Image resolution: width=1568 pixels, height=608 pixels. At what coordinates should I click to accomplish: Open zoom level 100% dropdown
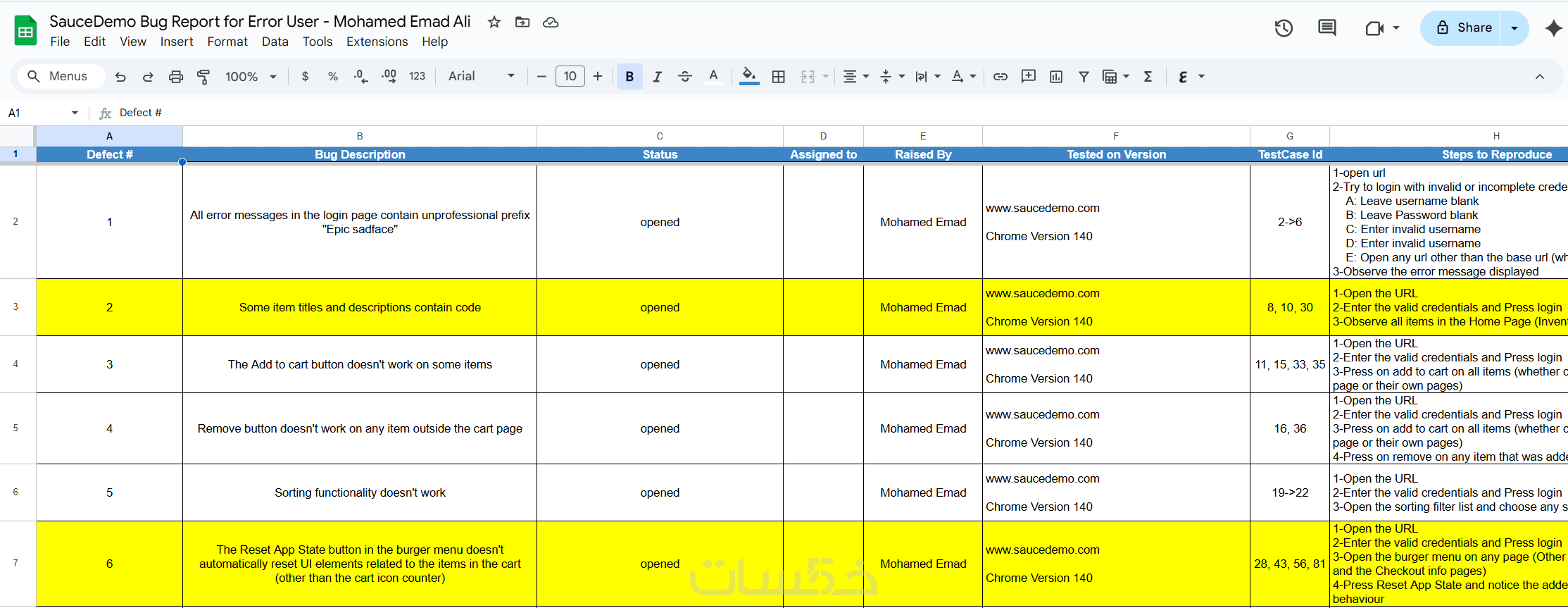(x=251, y=77)
